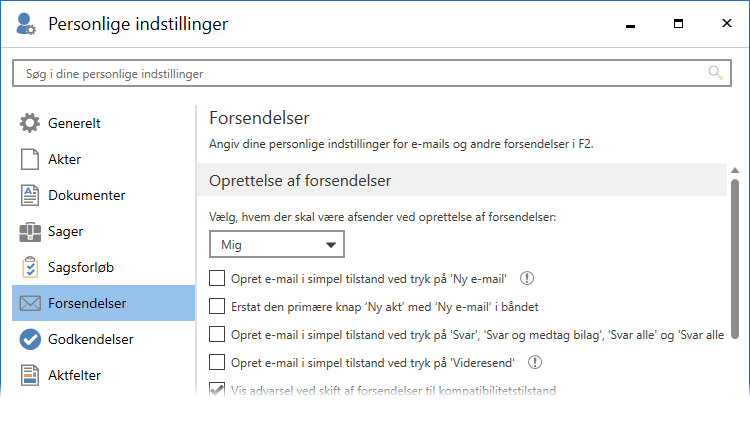Click info icon beside 'Videresend' option
The image size is (750, 422).
(x=535, y=362)
